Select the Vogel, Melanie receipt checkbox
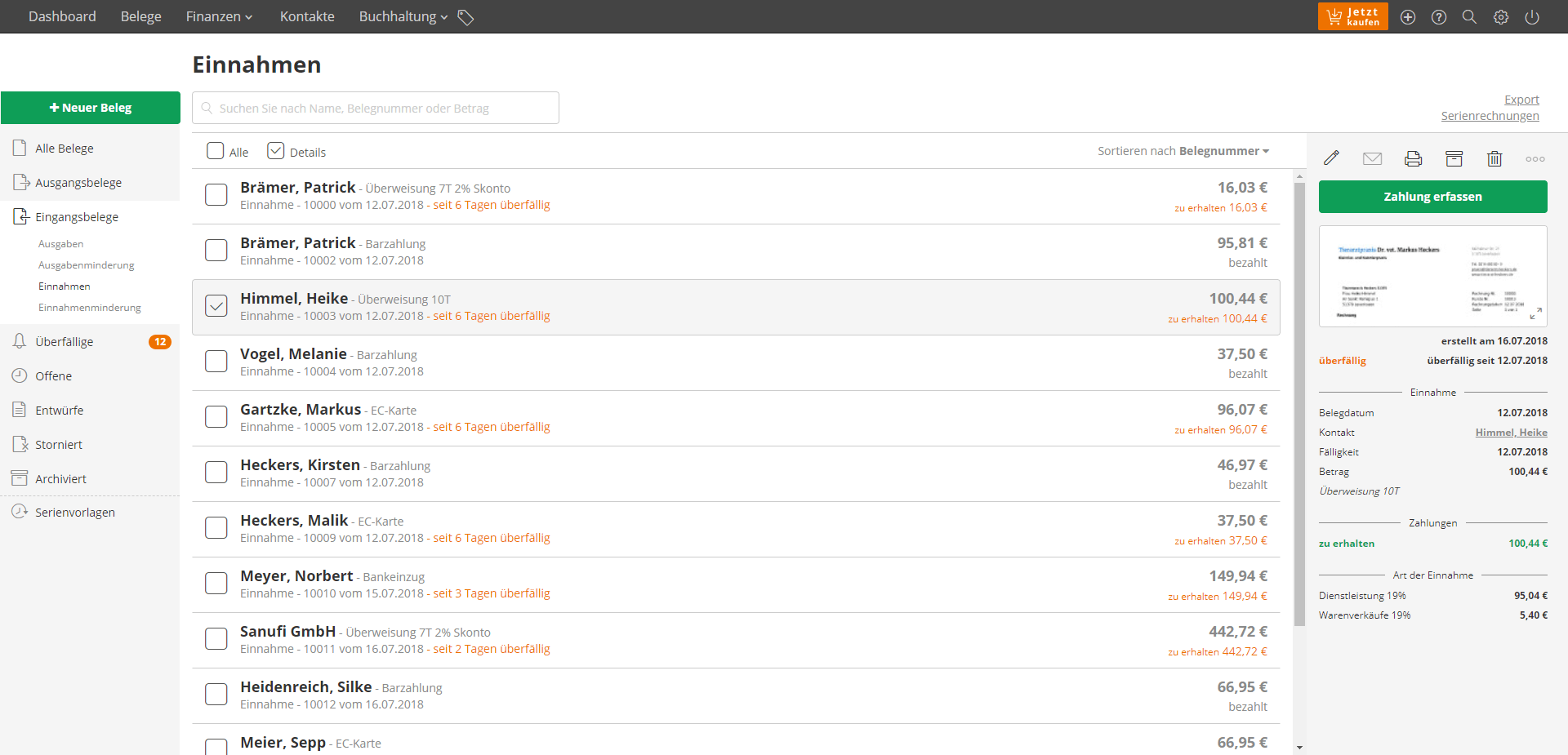This screenshot has width=1568, height=755. (216, 362)
